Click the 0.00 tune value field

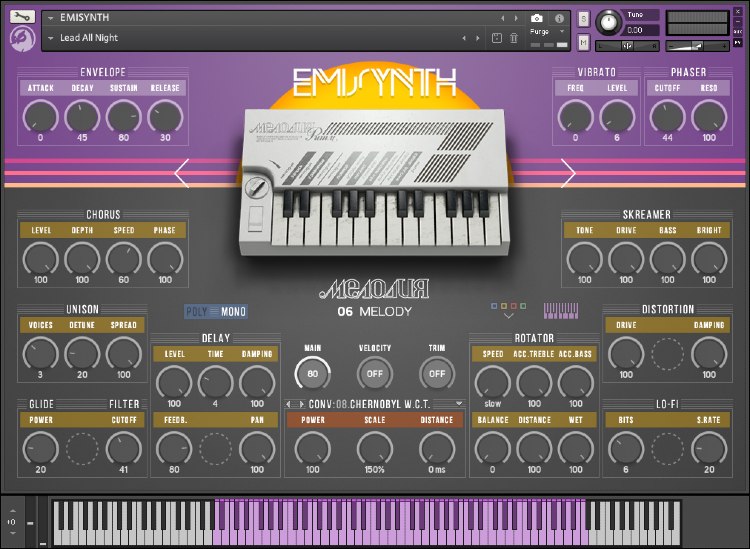(x=641, y=30)
